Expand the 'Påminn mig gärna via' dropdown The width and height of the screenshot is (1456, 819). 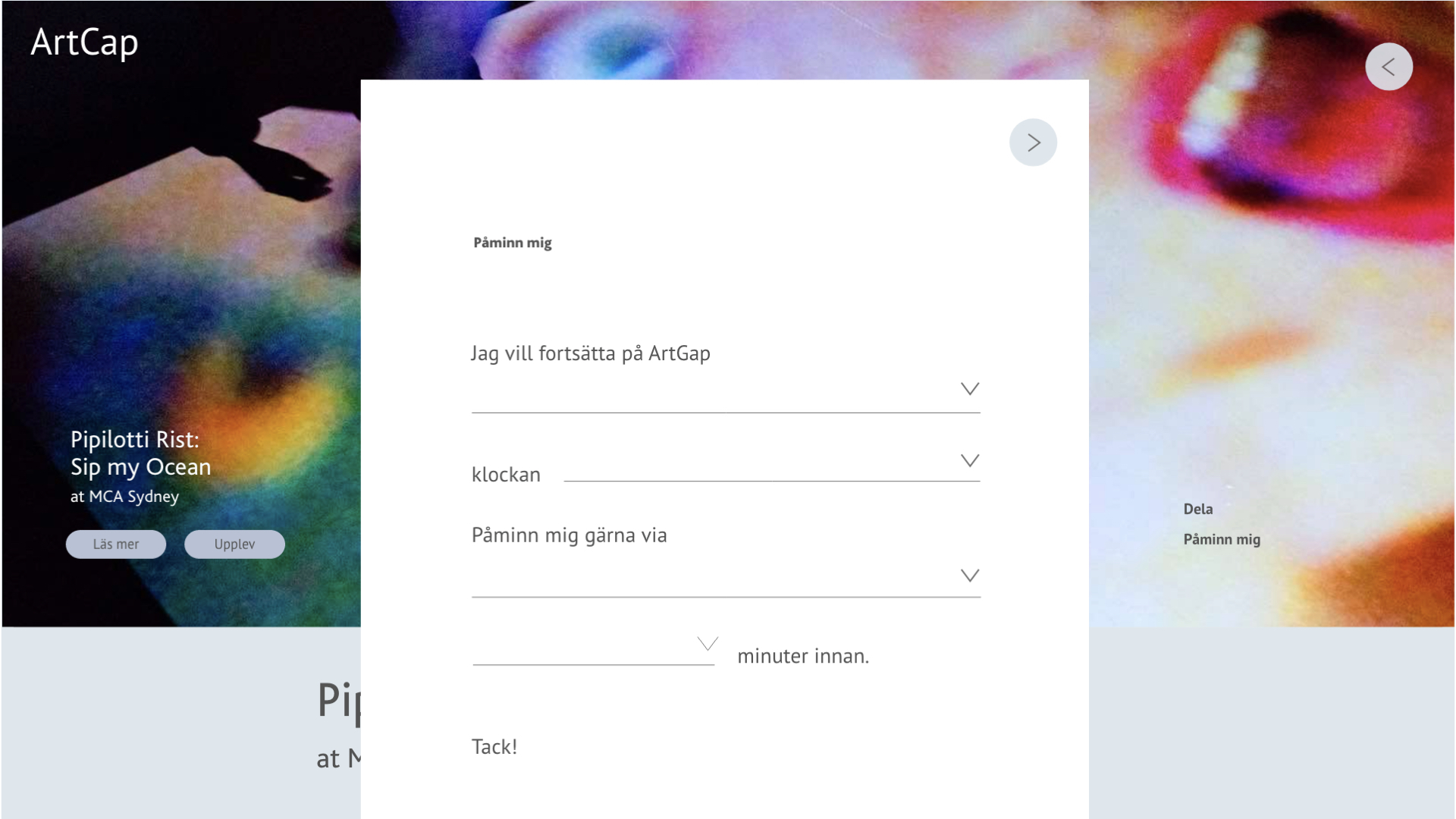970,576
